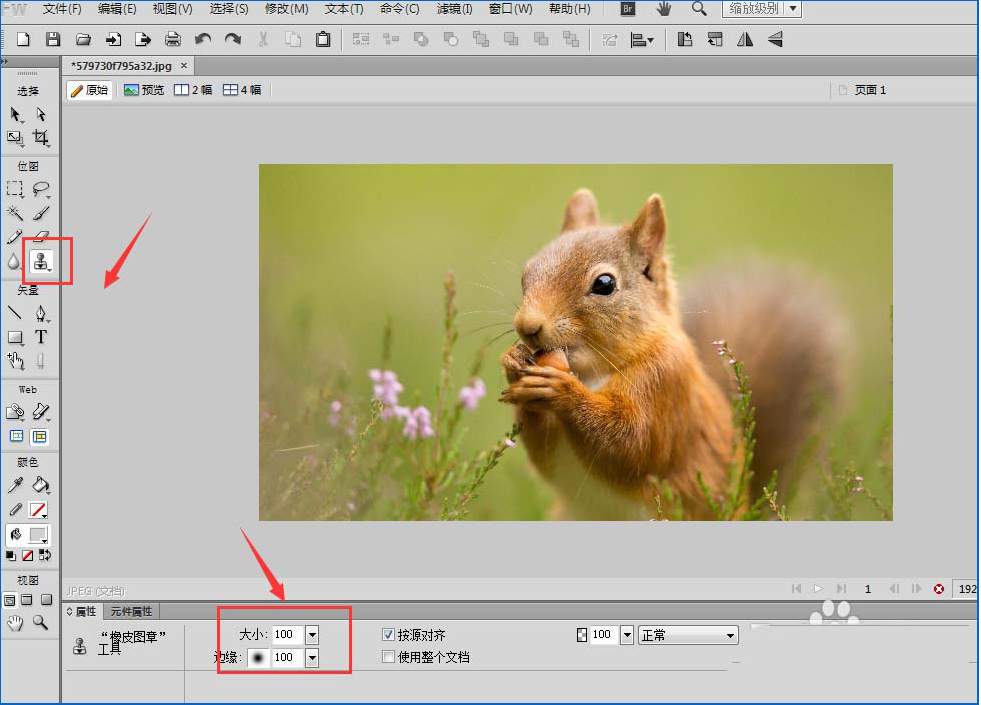Click the fill color swatch in toolbox
This screenshot has height=705, width=981.
coord(38,535)
